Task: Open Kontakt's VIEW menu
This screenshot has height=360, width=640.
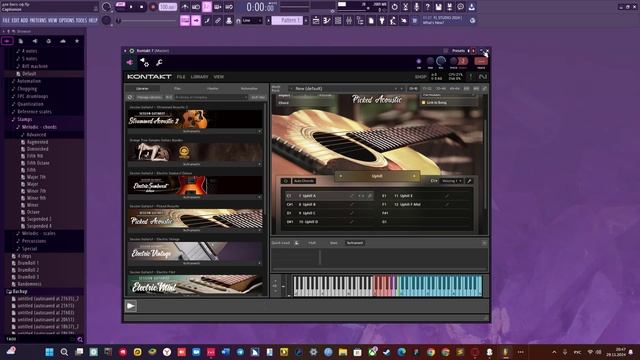Action: coord(218,77)
